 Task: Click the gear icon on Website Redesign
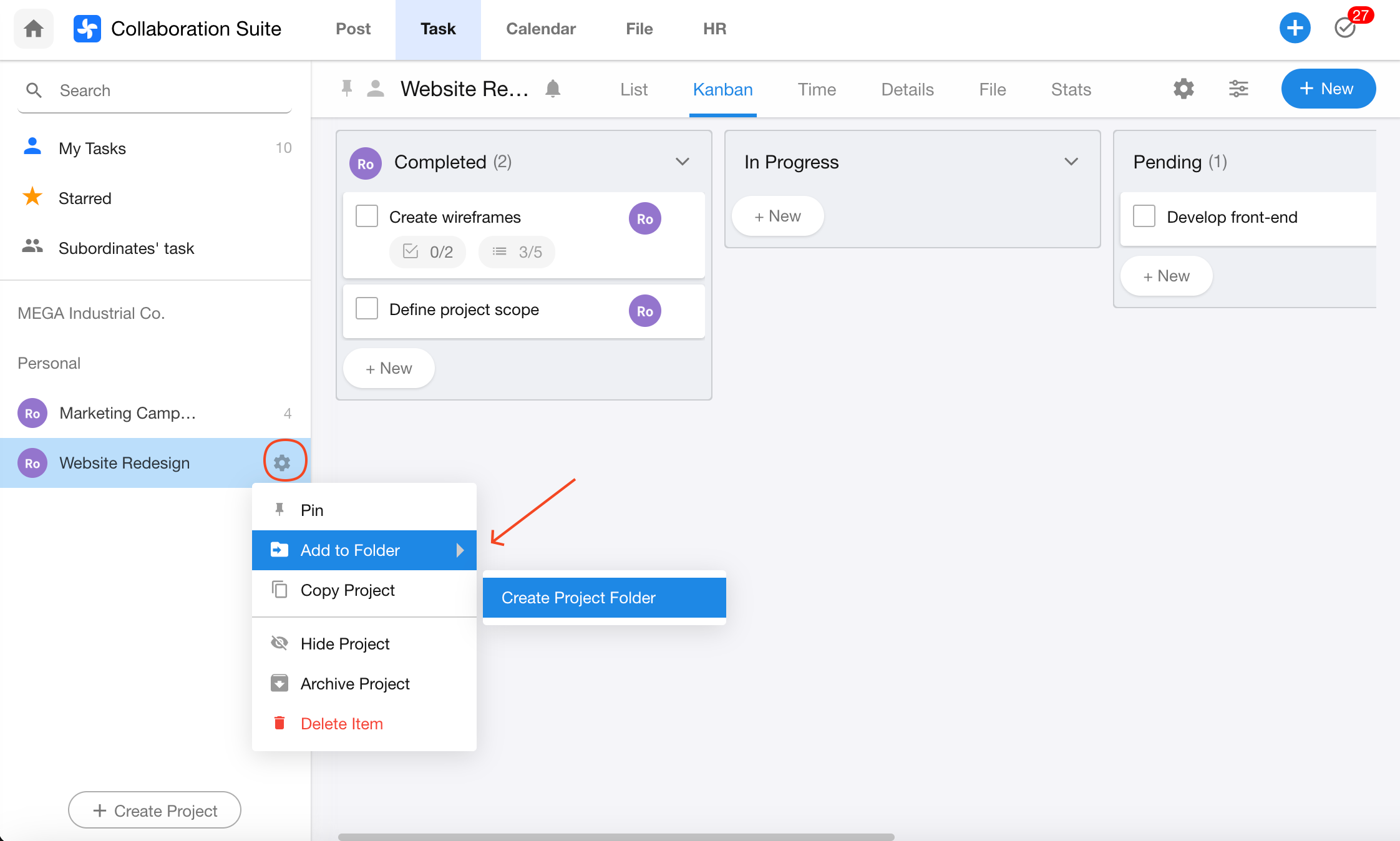(283, 463)
